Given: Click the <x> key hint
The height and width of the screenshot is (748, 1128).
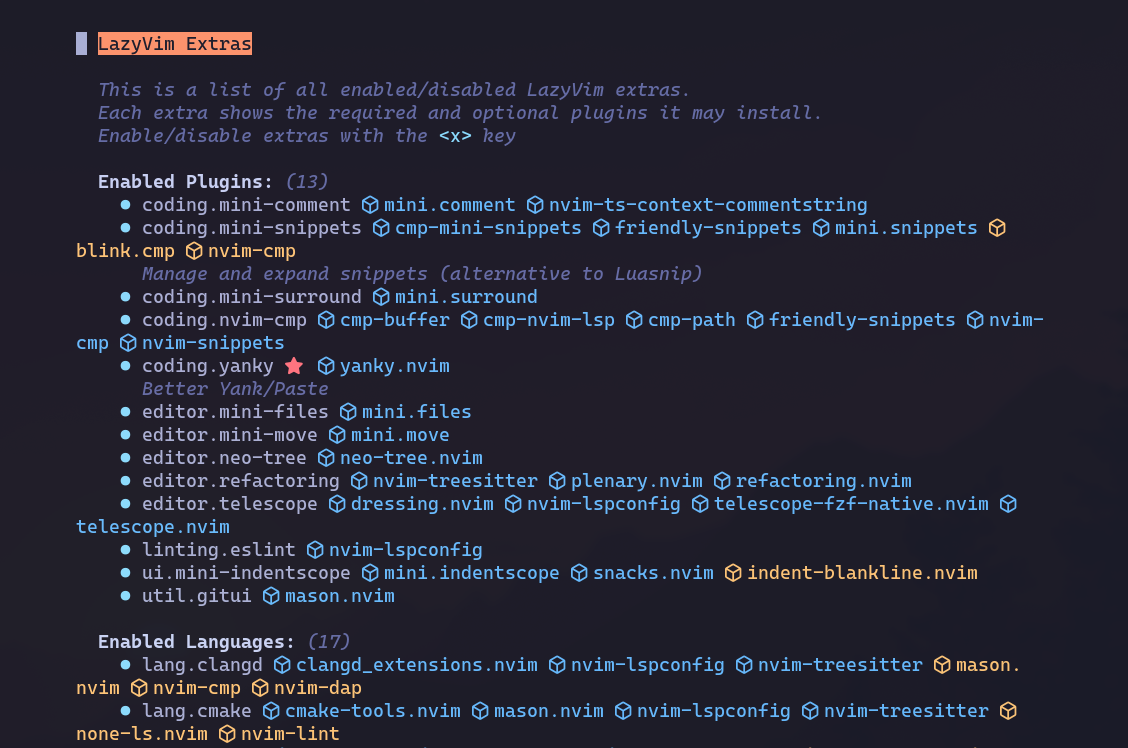Looking at the screenshot, I should (455, 136).
